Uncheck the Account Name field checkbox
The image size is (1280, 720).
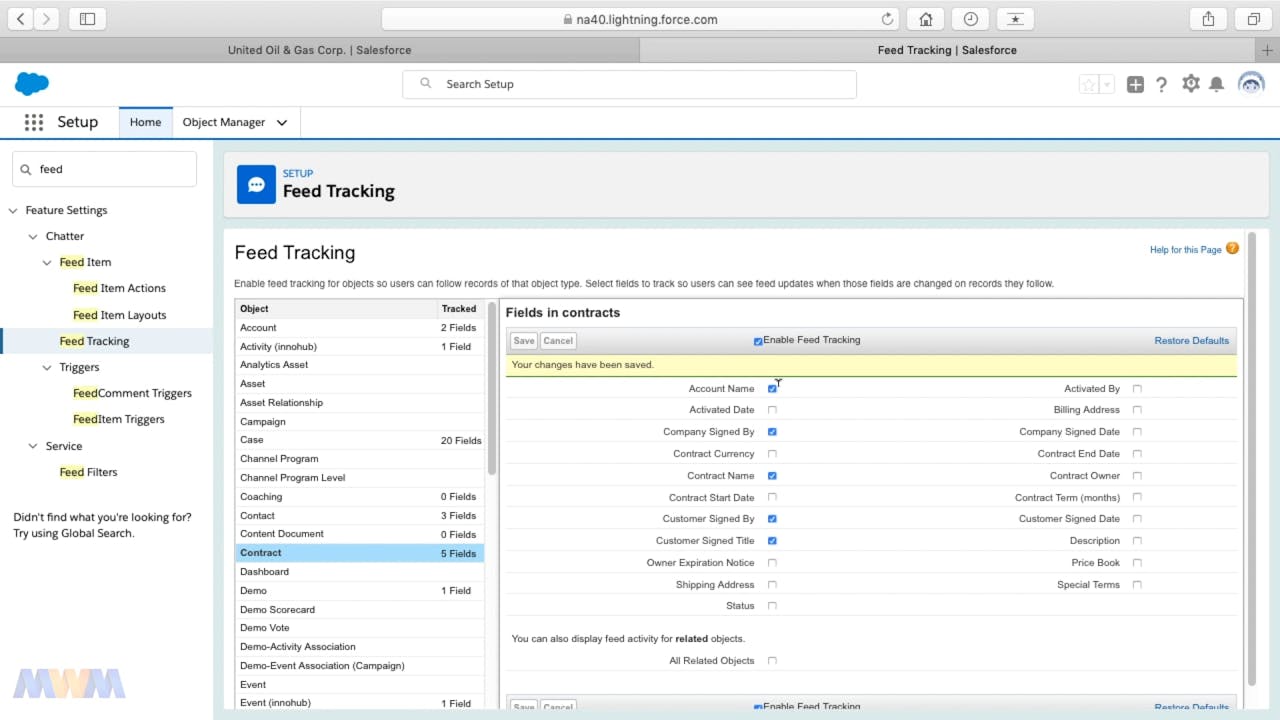pos(772,389)
